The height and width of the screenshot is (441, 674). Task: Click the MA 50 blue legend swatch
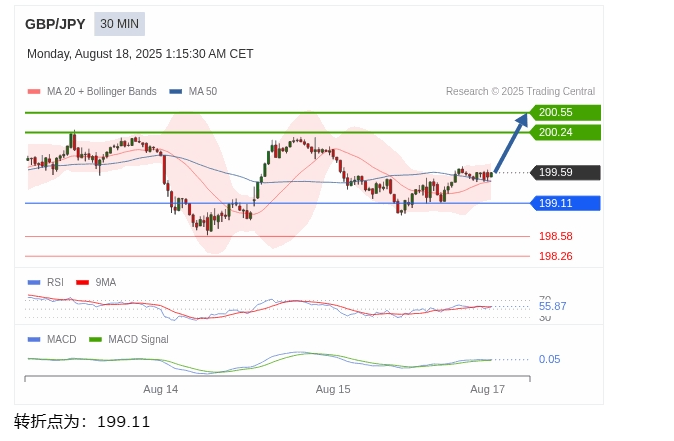tap(176, 92)
